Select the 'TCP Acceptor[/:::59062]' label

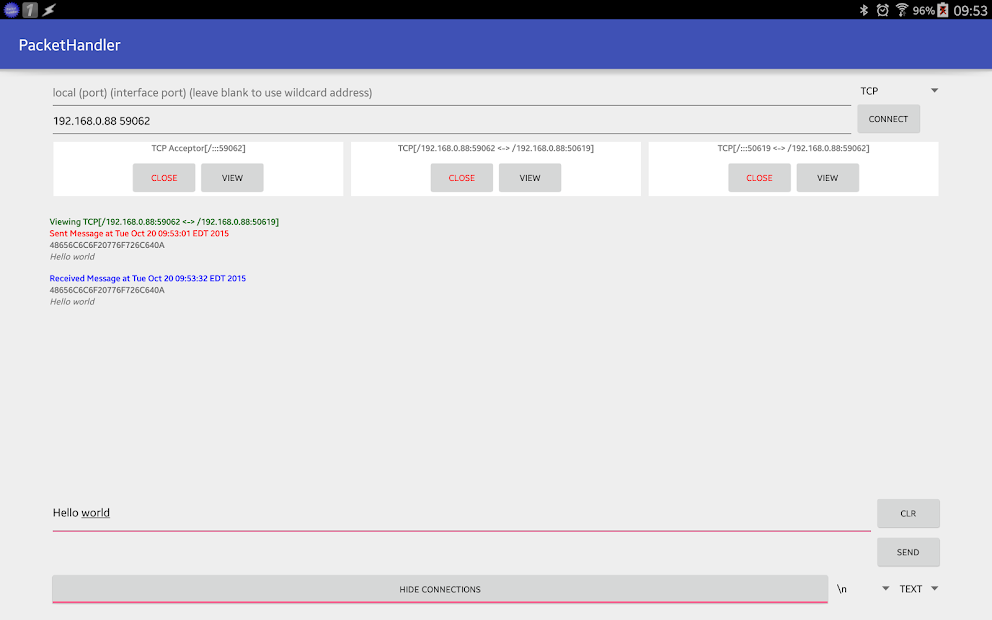[198, 148]
